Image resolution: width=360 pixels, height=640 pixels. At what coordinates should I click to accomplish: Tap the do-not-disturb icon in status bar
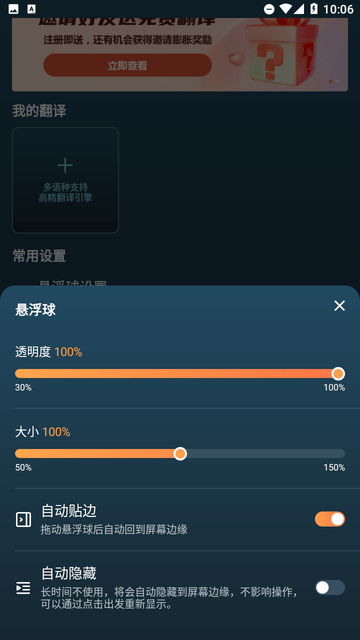coord(269,9)
